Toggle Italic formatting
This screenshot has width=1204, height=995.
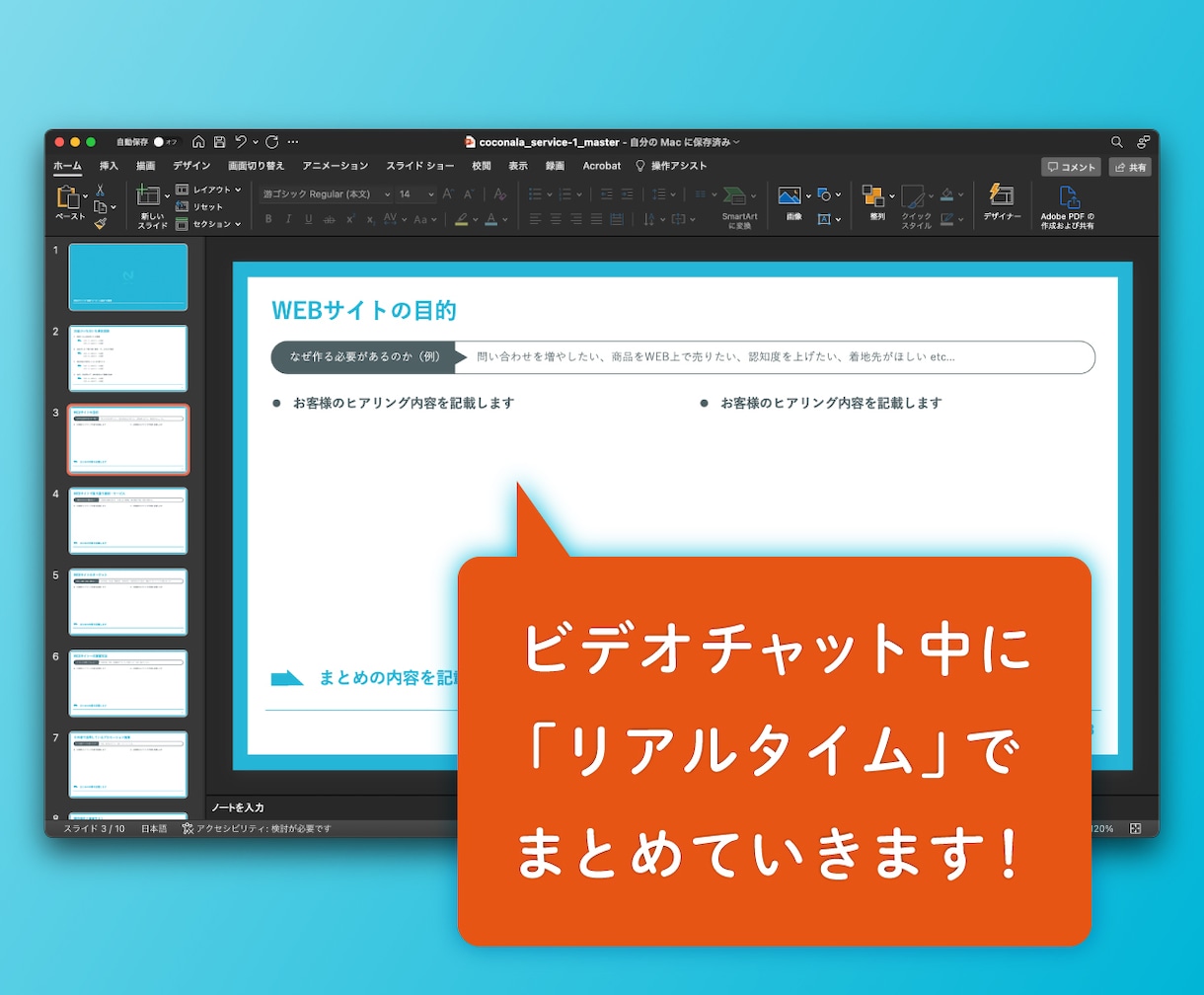289,219
